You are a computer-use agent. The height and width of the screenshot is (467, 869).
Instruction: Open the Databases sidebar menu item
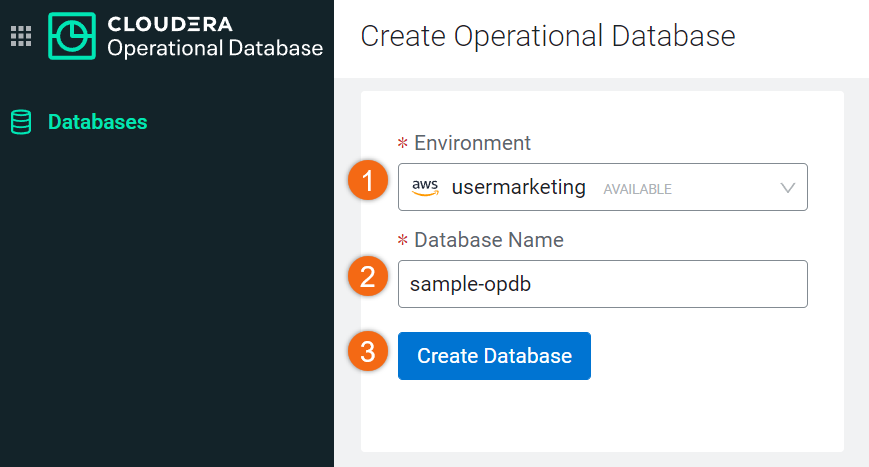[79, 122]
